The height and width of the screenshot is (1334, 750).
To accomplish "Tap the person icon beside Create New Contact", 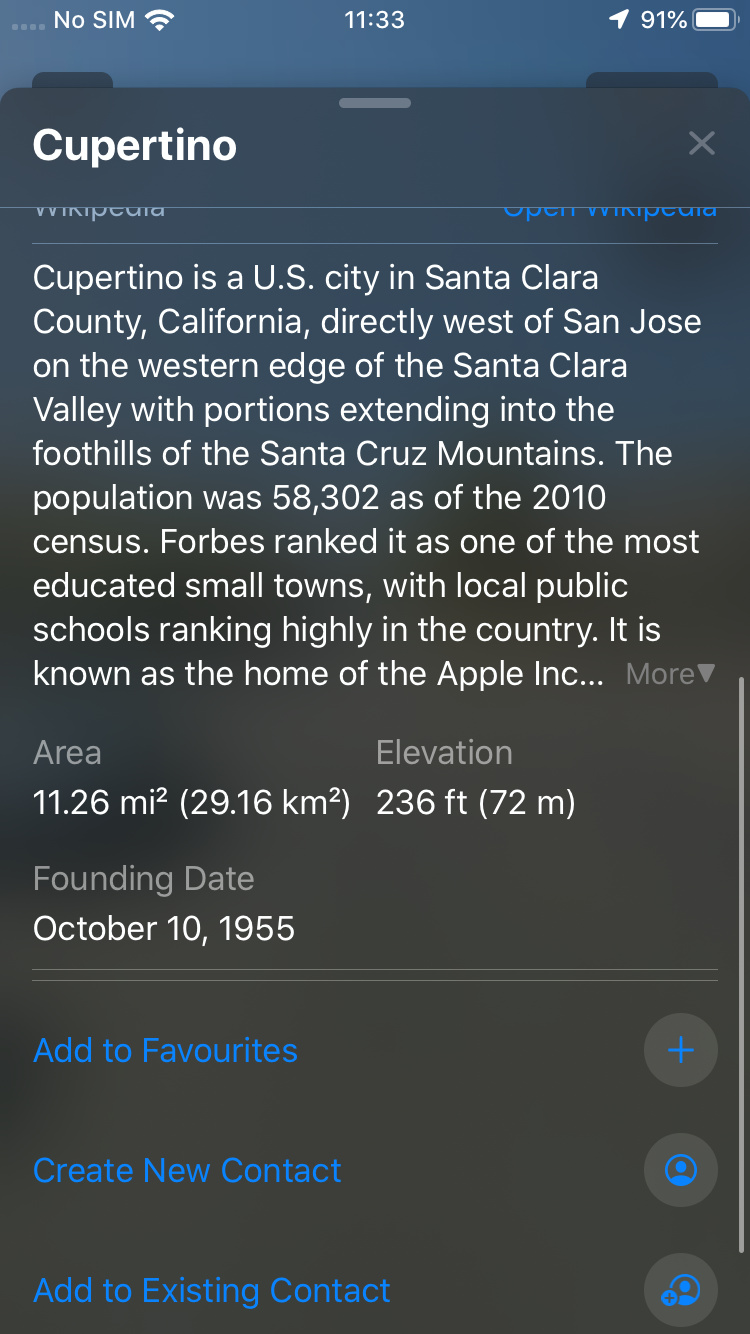I will click(681, 1170).
